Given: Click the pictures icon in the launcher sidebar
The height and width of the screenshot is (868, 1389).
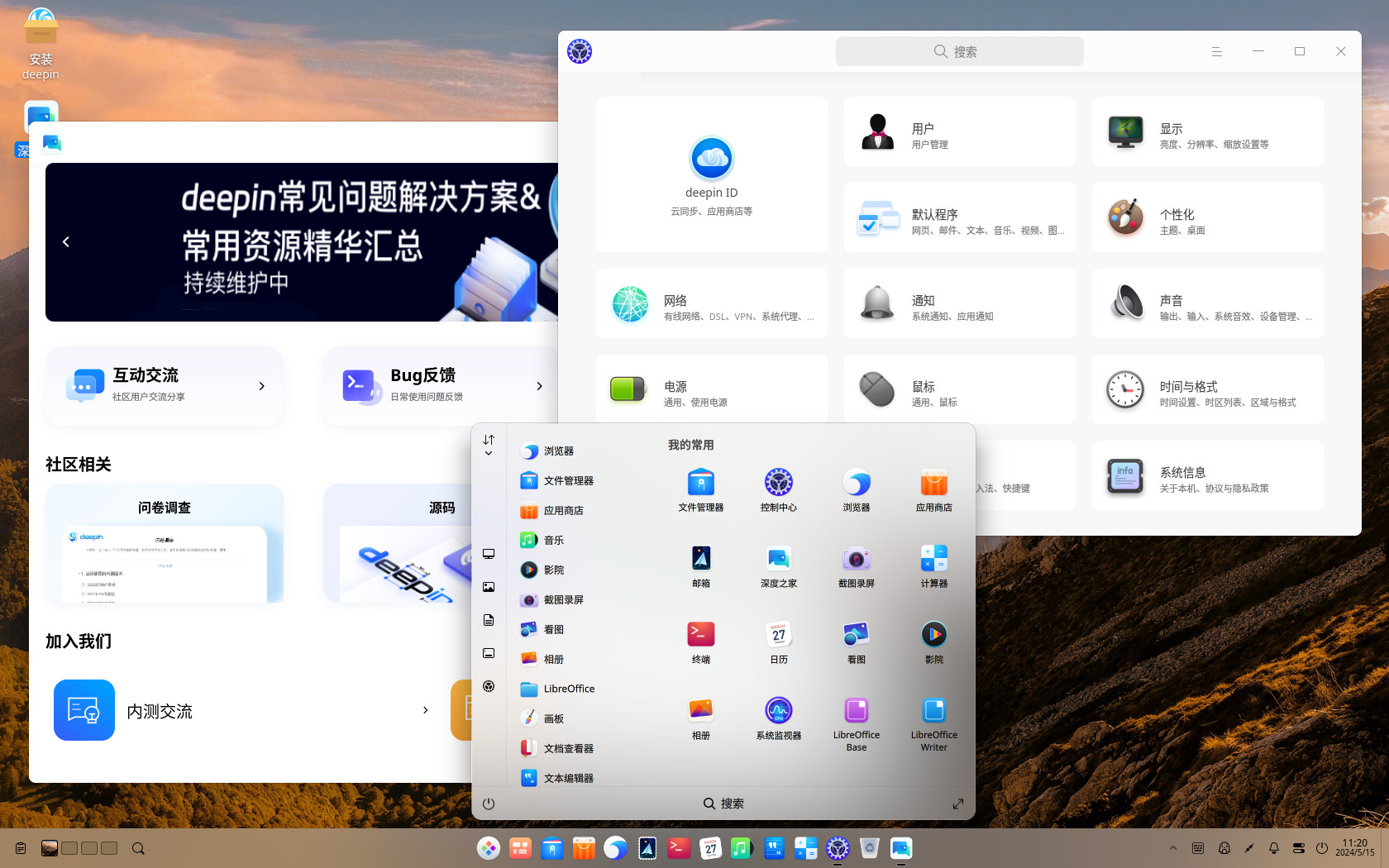Looking at the screenshot, I should click(x=489, y=587).
